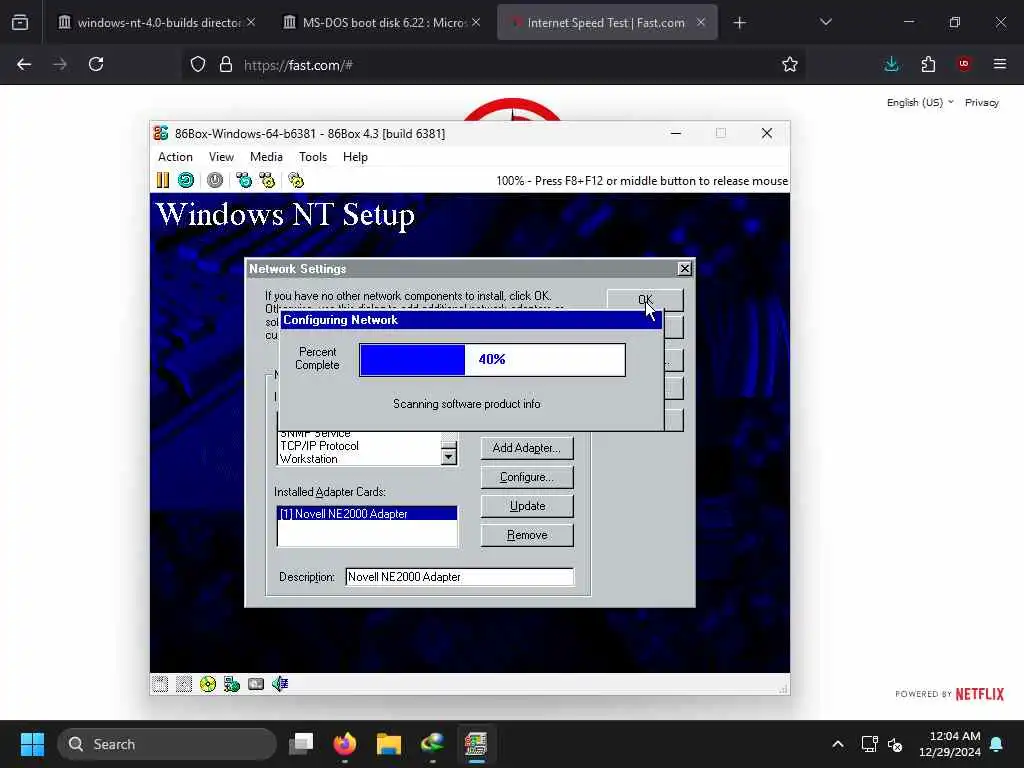Send Ctrl+Alt+Esc via 86Box toolbar
The width and height of the screenshot is (1024, 768).
point(267,180)
